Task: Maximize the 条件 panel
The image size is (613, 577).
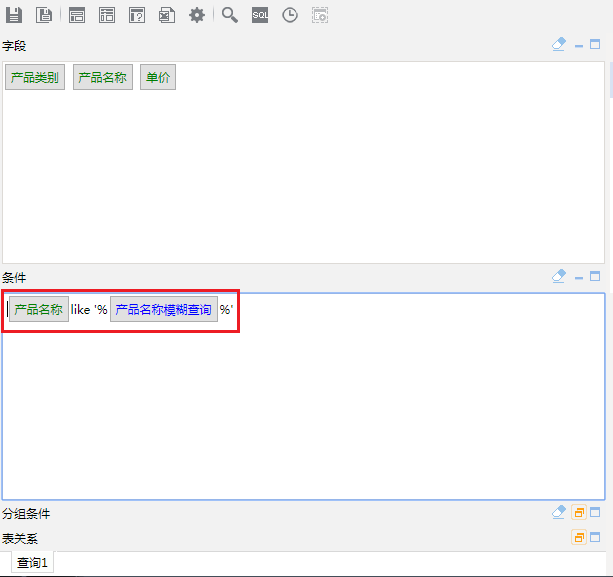Action: tap(595, 276)
